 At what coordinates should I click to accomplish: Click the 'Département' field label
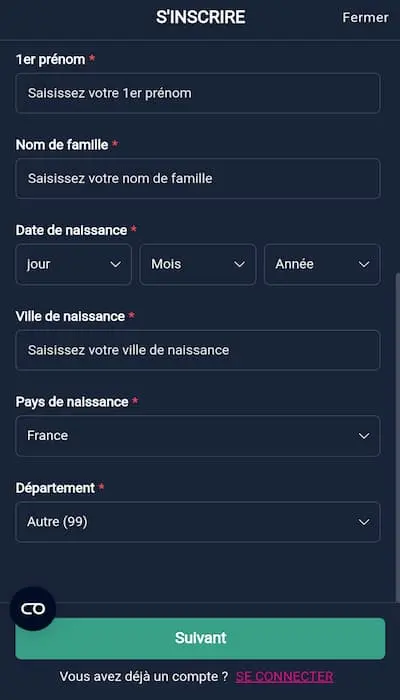pos(55,488)
